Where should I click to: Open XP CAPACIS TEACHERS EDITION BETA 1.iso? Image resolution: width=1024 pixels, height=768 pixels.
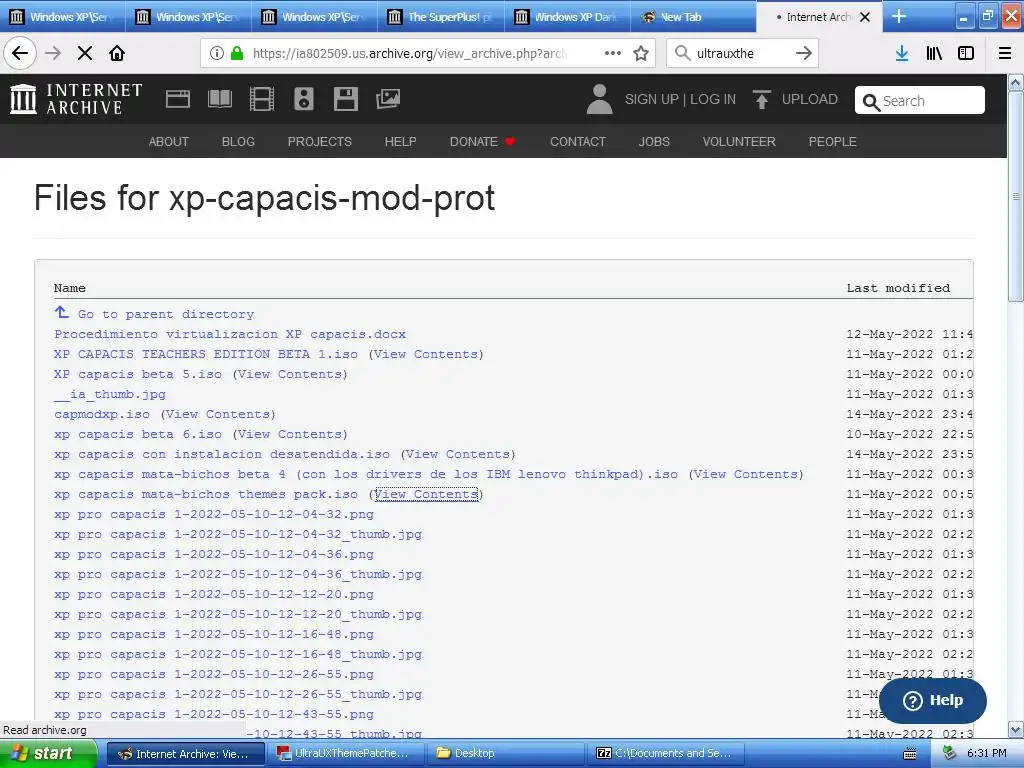pos(206,354)
